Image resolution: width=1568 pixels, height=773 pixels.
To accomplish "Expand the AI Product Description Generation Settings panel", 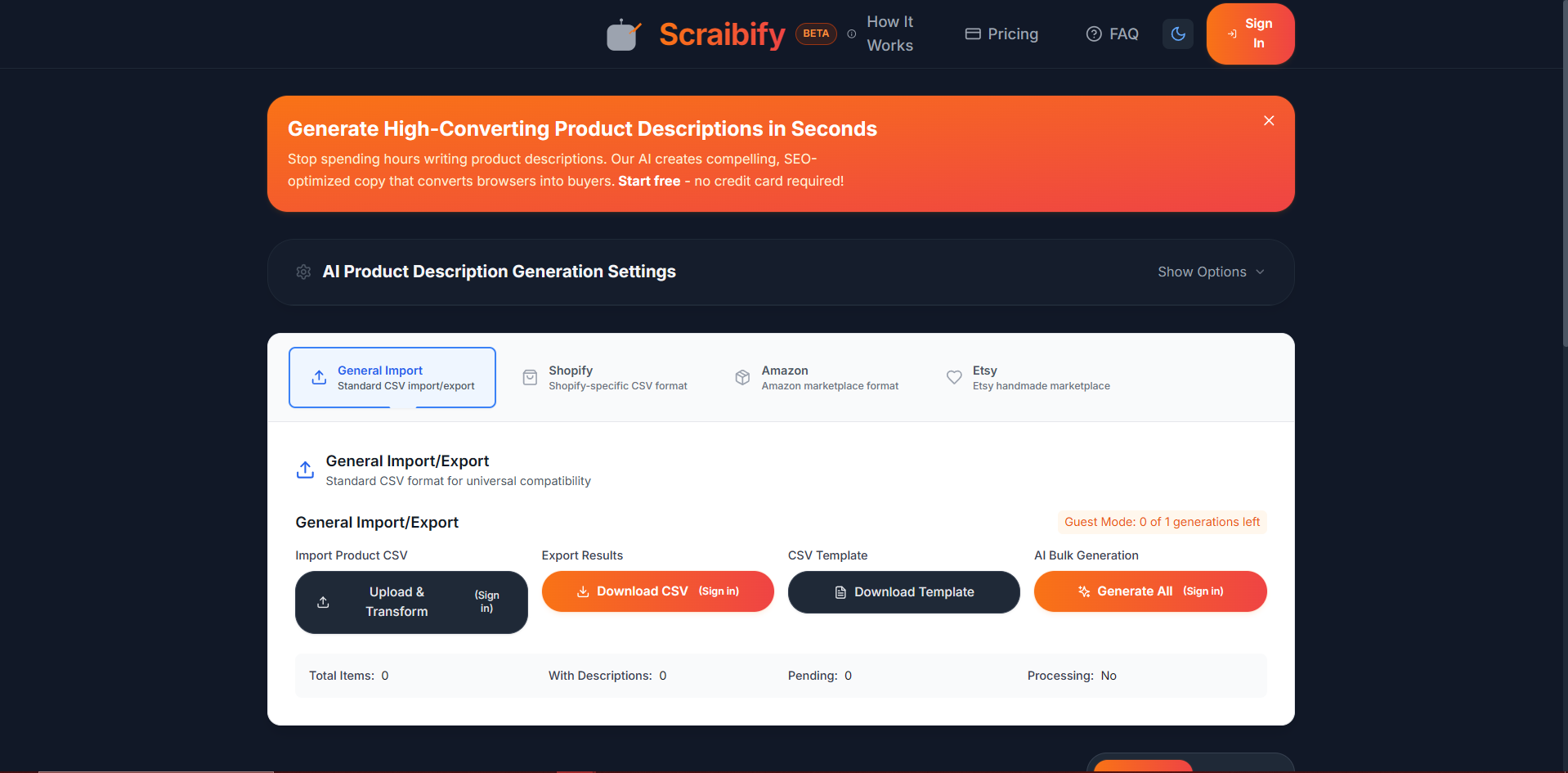I will (x=499, y=272).
